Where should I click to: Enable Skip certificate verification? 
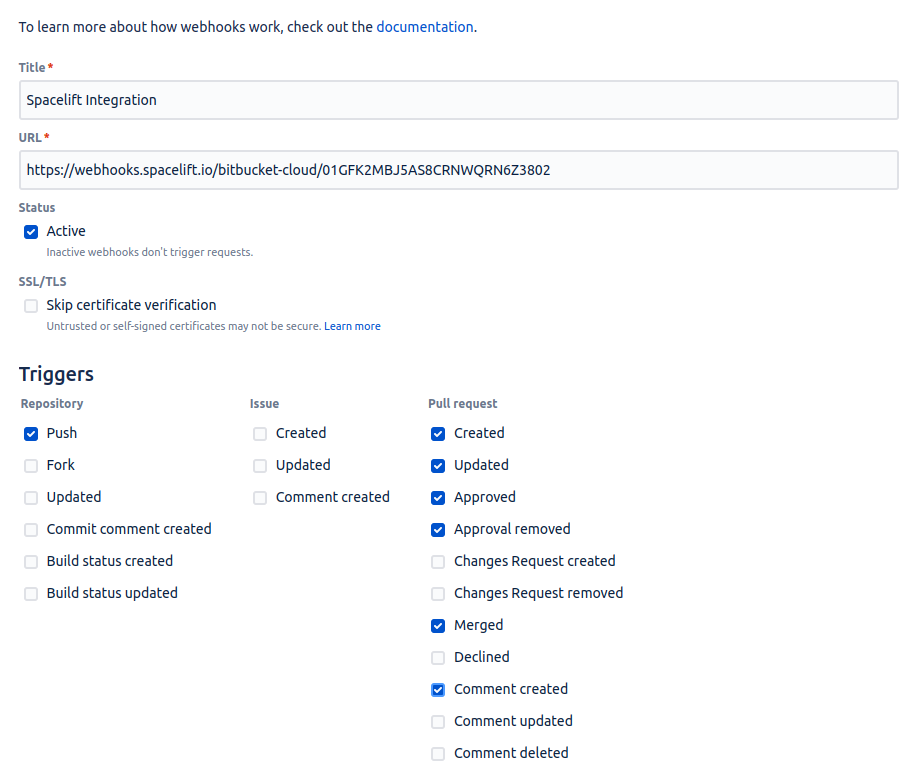click(31, 305)
